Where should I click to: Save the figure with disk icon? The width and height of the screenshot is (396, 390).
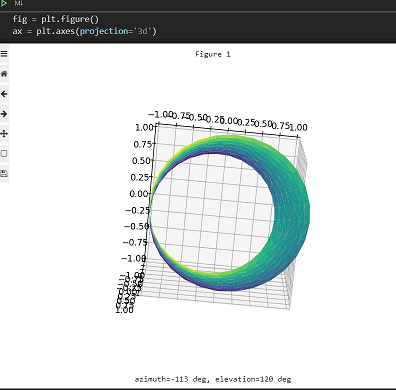coord(4,174)
